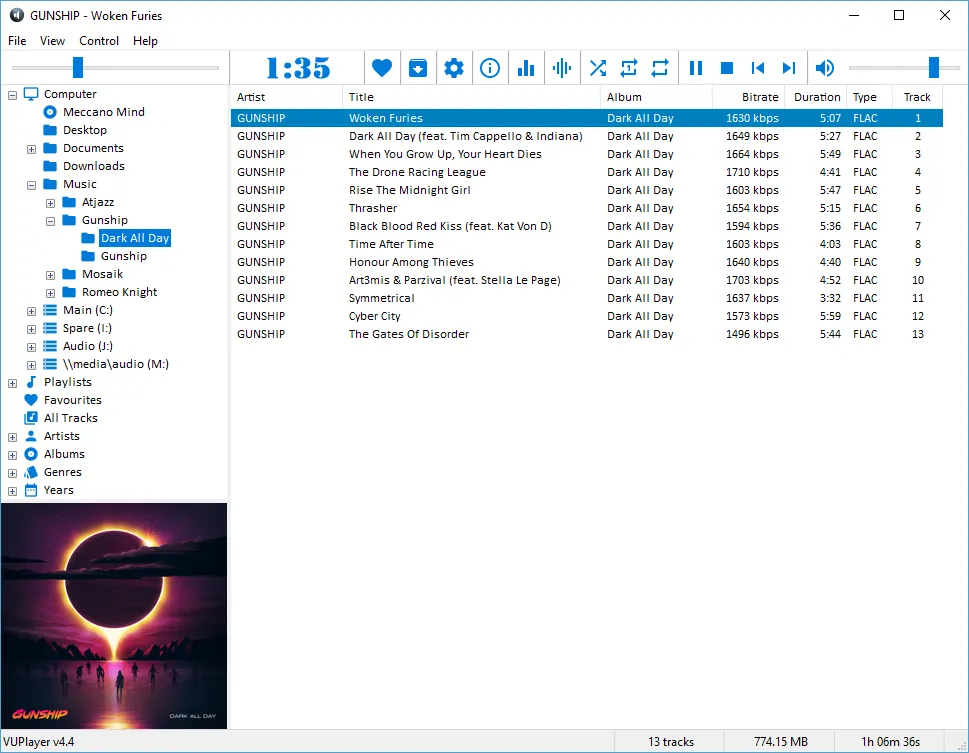Screen dimensions: 969x753
Task: Stop playback with the stop button
Action: click(x=726, y=67)
